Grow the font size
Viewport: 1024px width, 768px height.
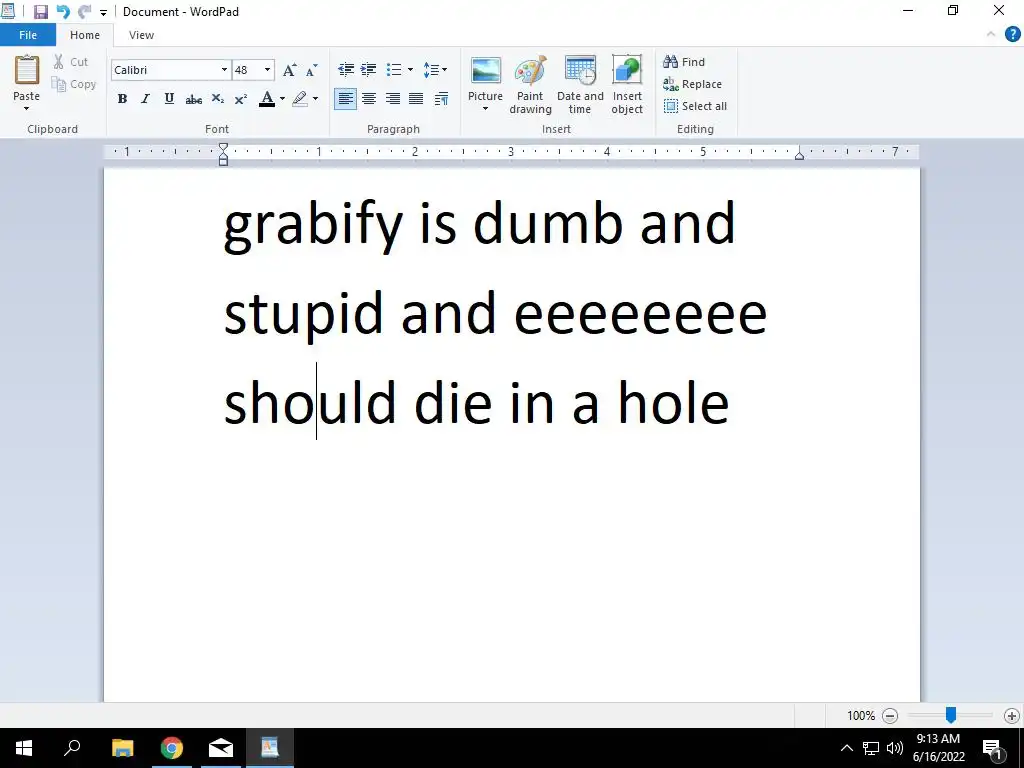pos(289,70)
